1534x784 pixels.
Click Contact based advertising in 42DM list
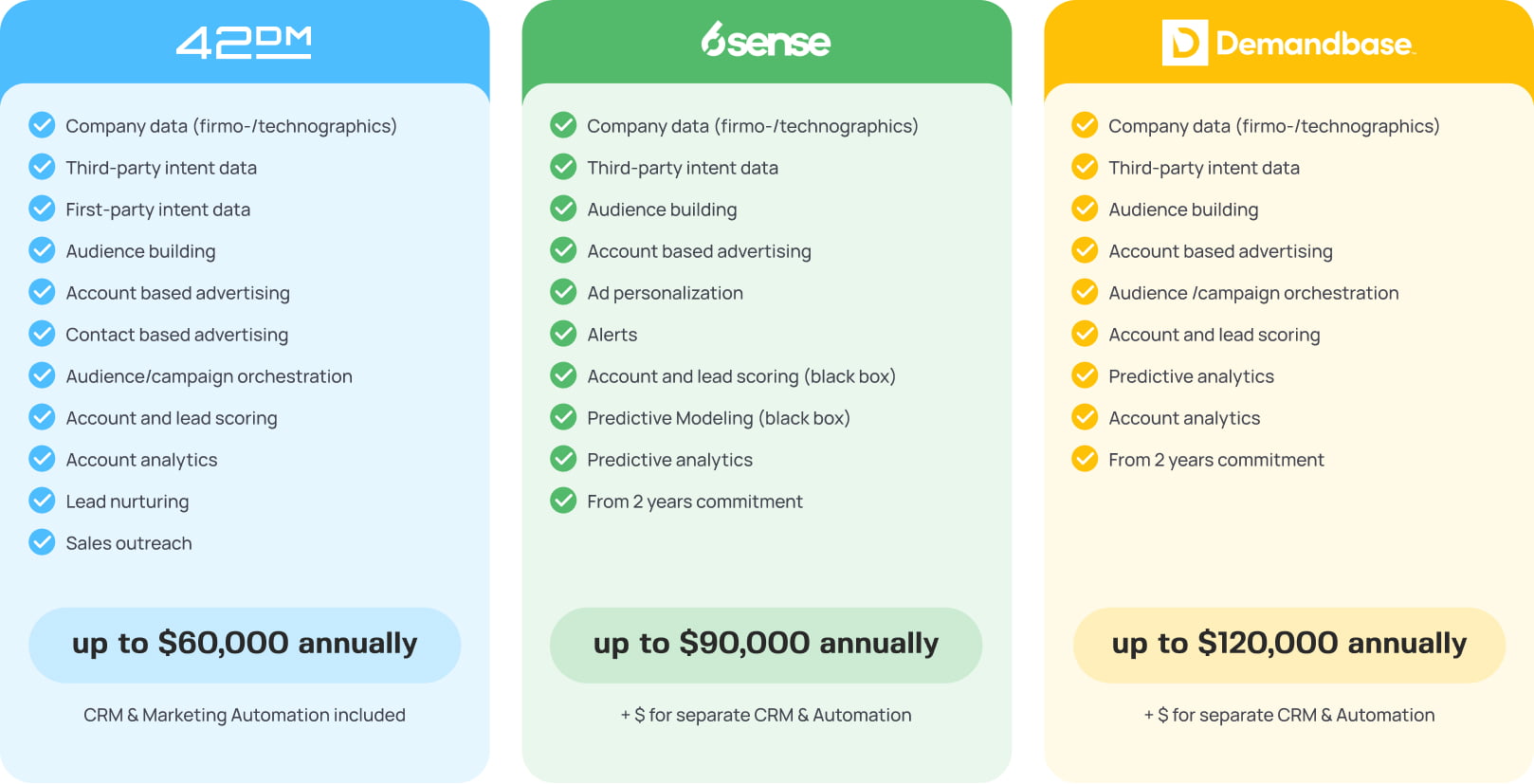[x=177, y=335]
